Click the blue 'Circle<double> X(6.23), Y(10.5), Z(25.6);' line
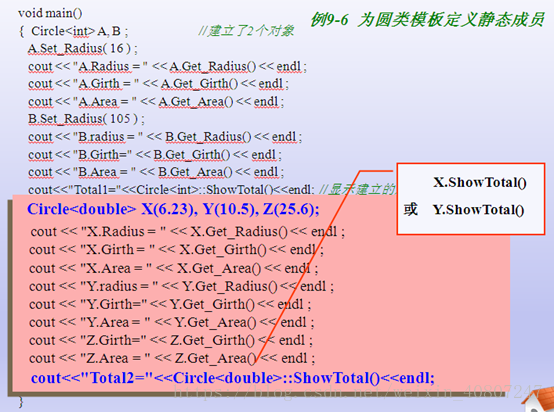This screenshot has height=412, width=554. (x=173, y=209)
